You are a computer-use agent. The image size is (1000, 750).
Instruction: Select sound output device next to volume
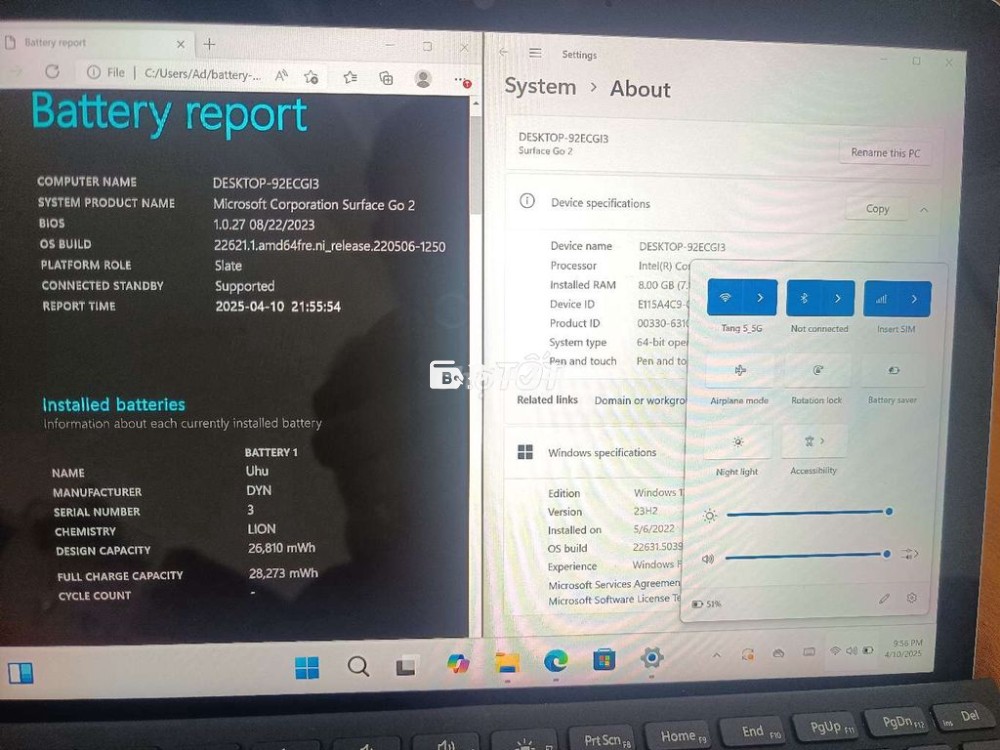[909, 554]
